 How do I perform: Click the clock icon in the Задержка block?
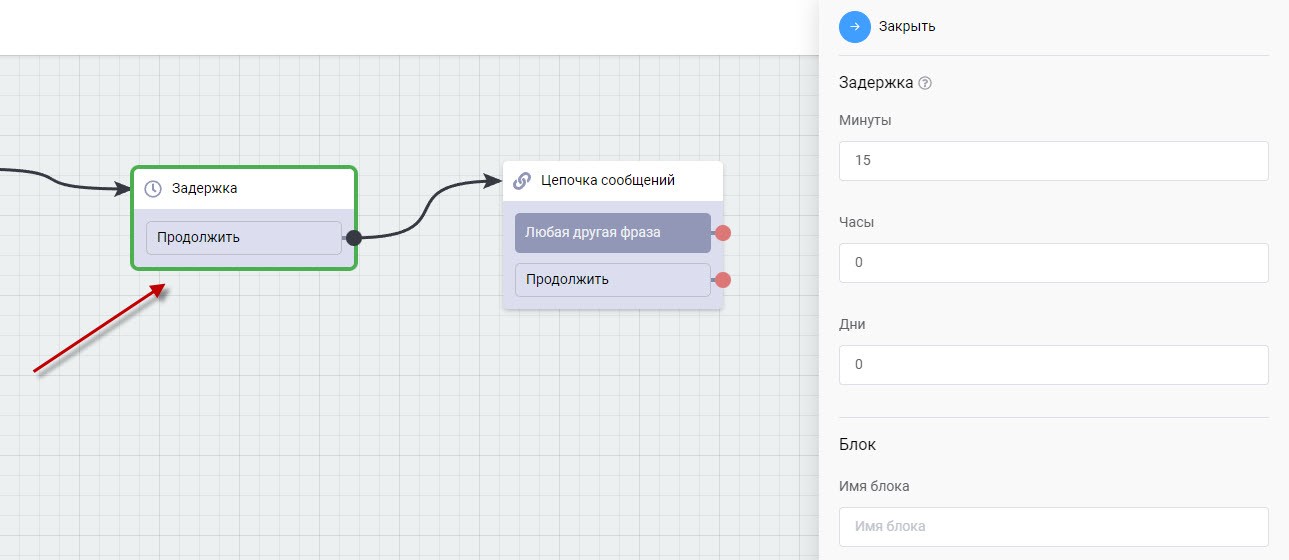pos(153,188)
